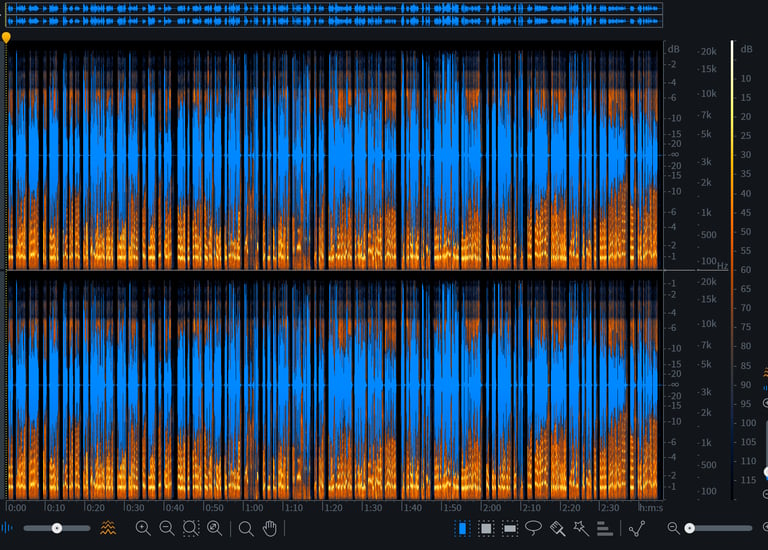Click the zoom out magnifier on the left toolbar
This screenshot has height=550, width=768.
167,528
